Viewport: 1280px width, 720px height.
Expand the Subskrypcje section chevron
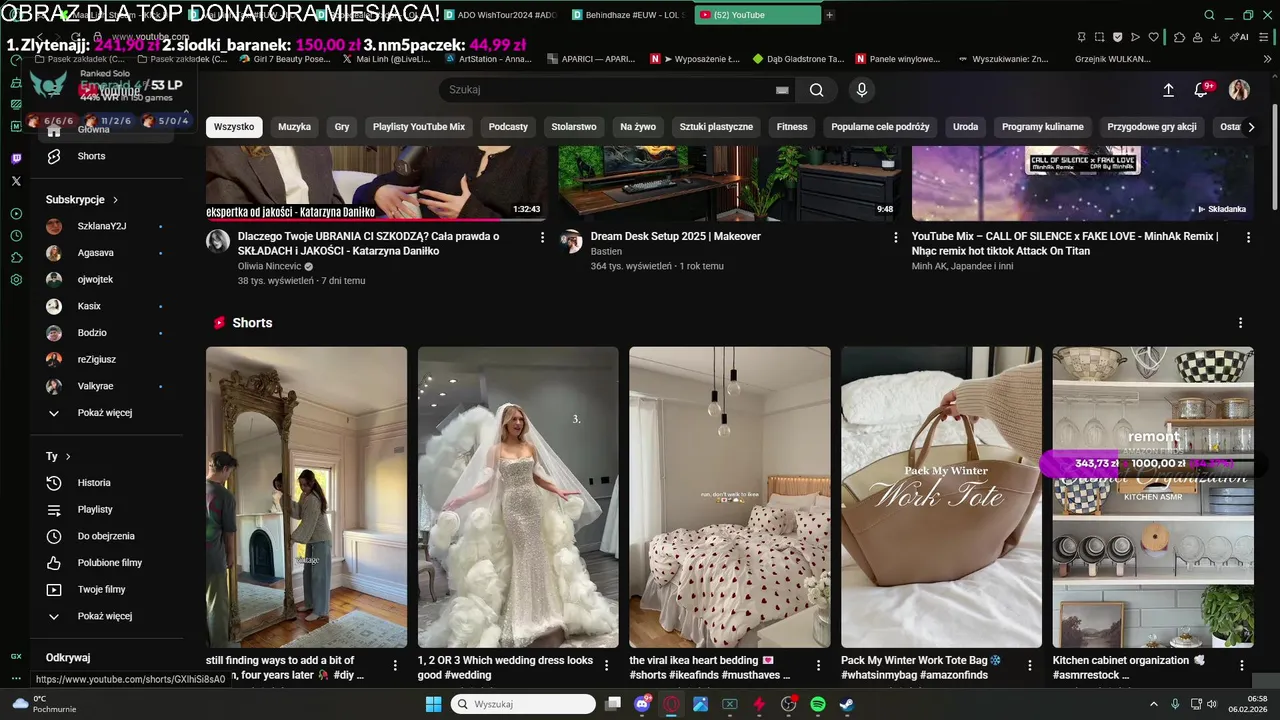pos(115,200)
